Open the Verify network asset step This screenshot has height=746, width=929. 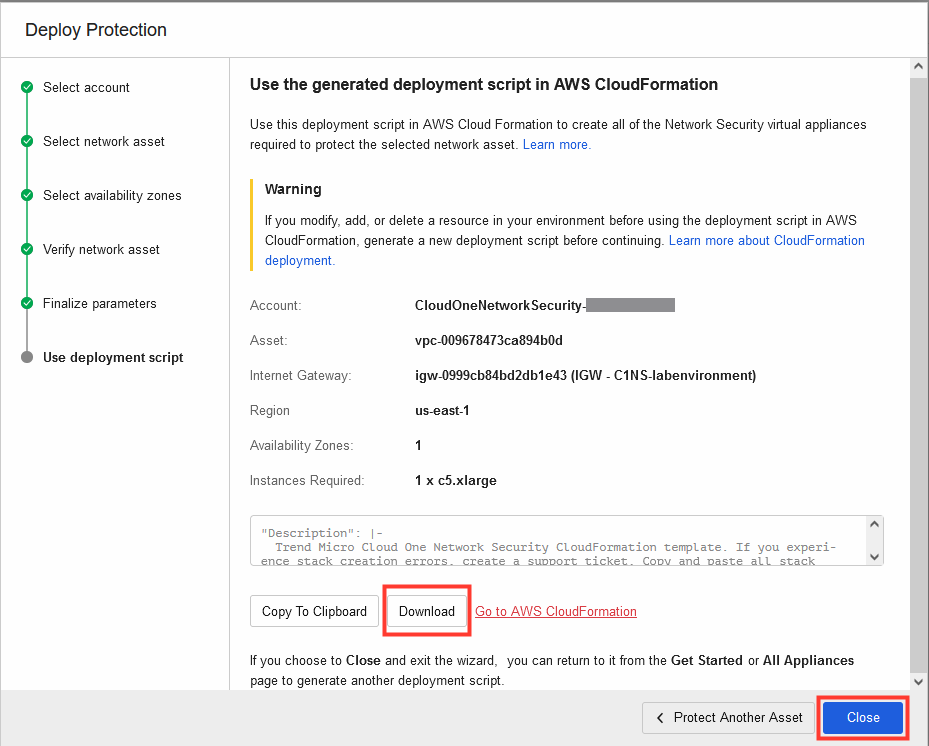click(x=101, y=249)
